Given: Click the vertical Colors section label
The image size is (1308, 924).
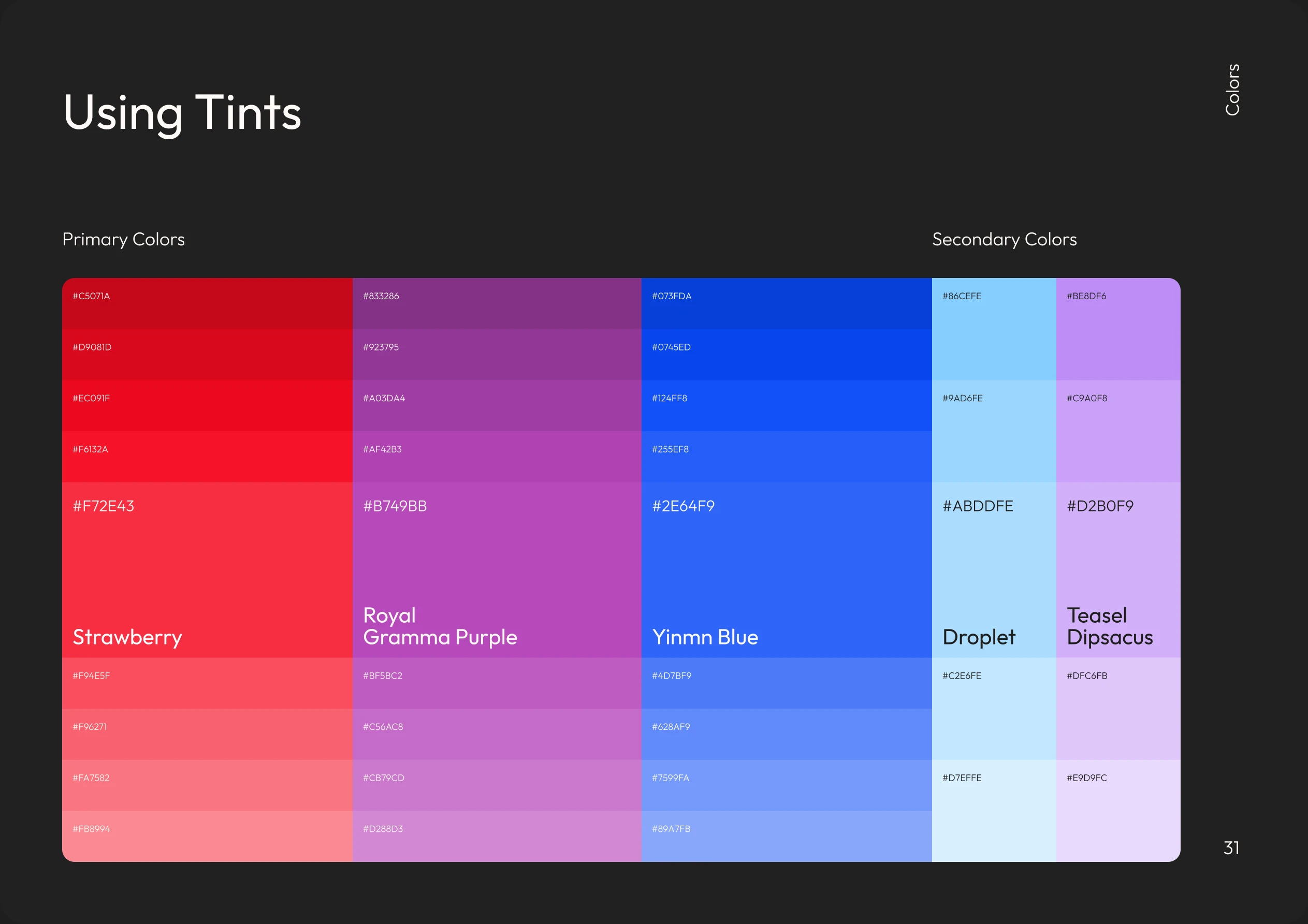Looking at the screenshot, I should 1232,92.
